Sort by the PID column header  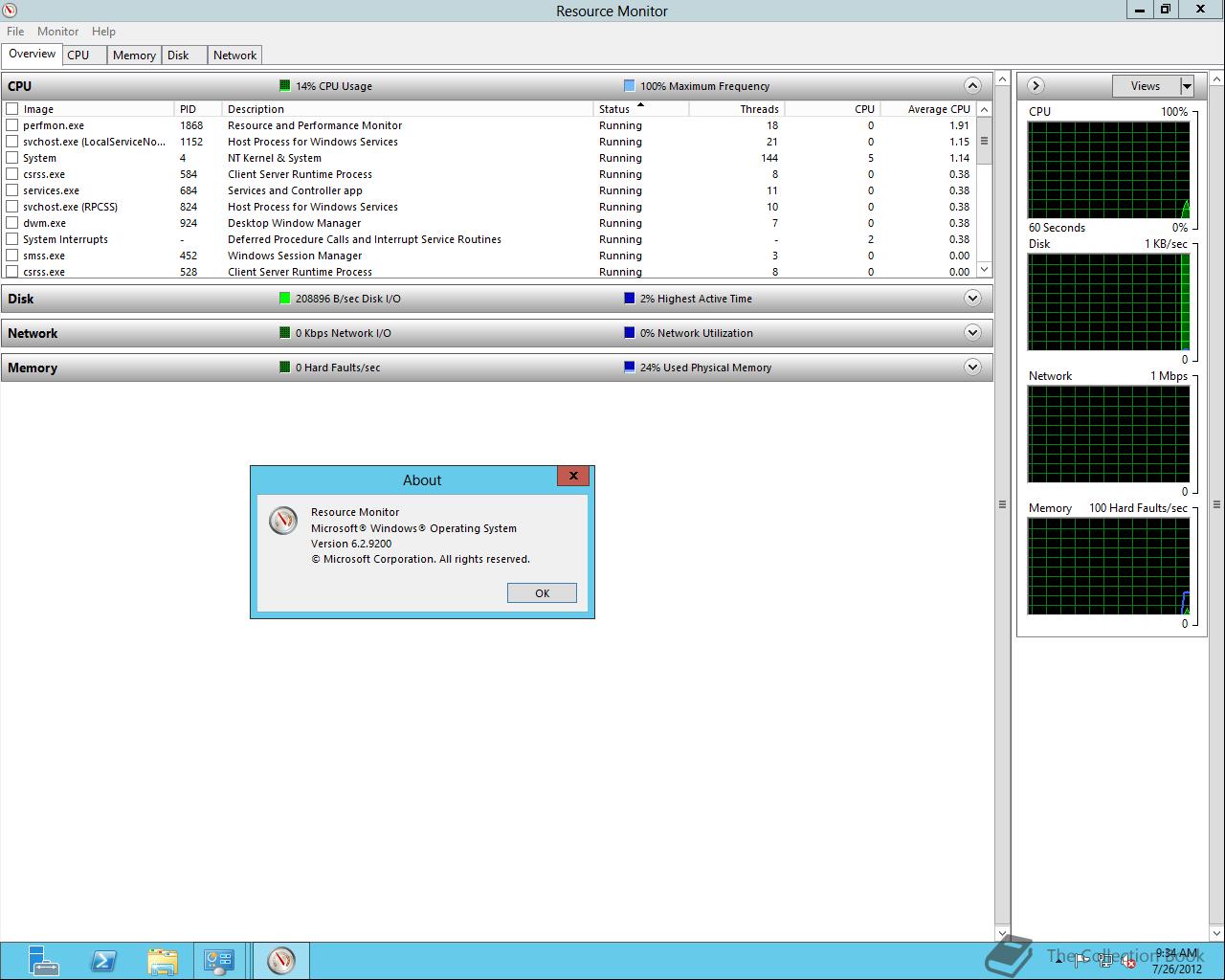198,109
